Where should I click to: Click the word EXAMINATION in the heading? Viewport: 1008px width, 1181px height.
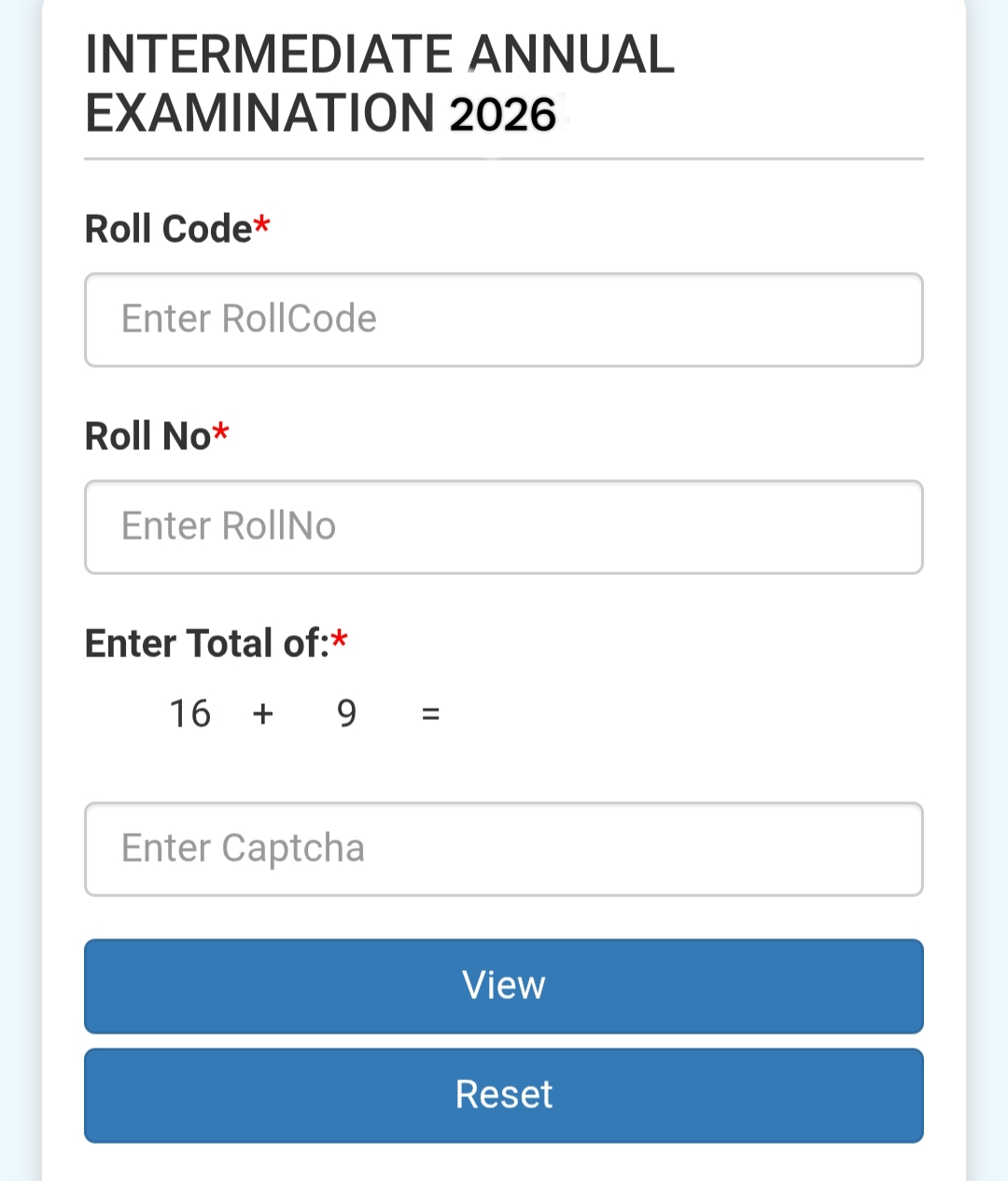(x=259, y=113)
